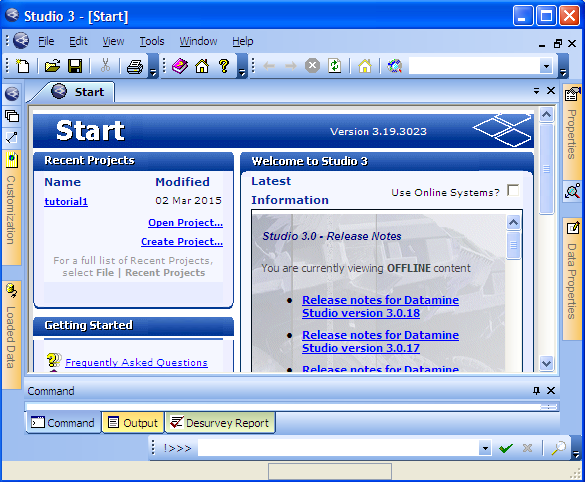The image size is (585, 482).
Task: Click the browser Back arrow
Action: click(269, 66)
